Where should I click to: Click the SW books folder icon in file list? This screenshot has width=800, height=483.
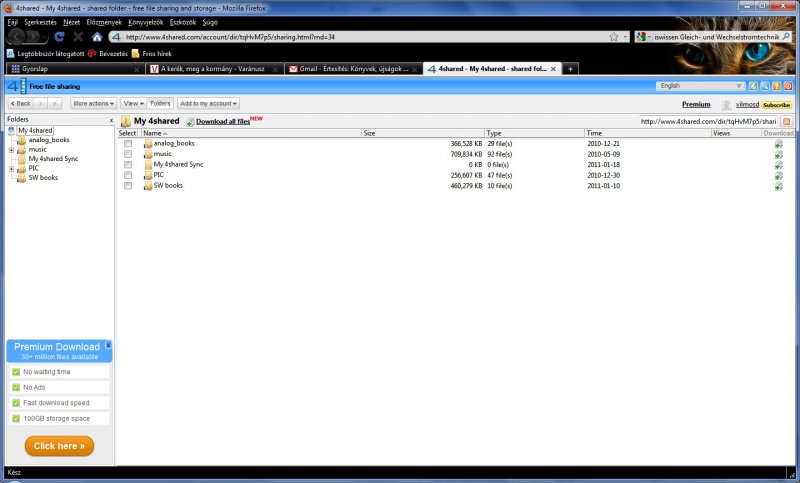click(148, 186)
